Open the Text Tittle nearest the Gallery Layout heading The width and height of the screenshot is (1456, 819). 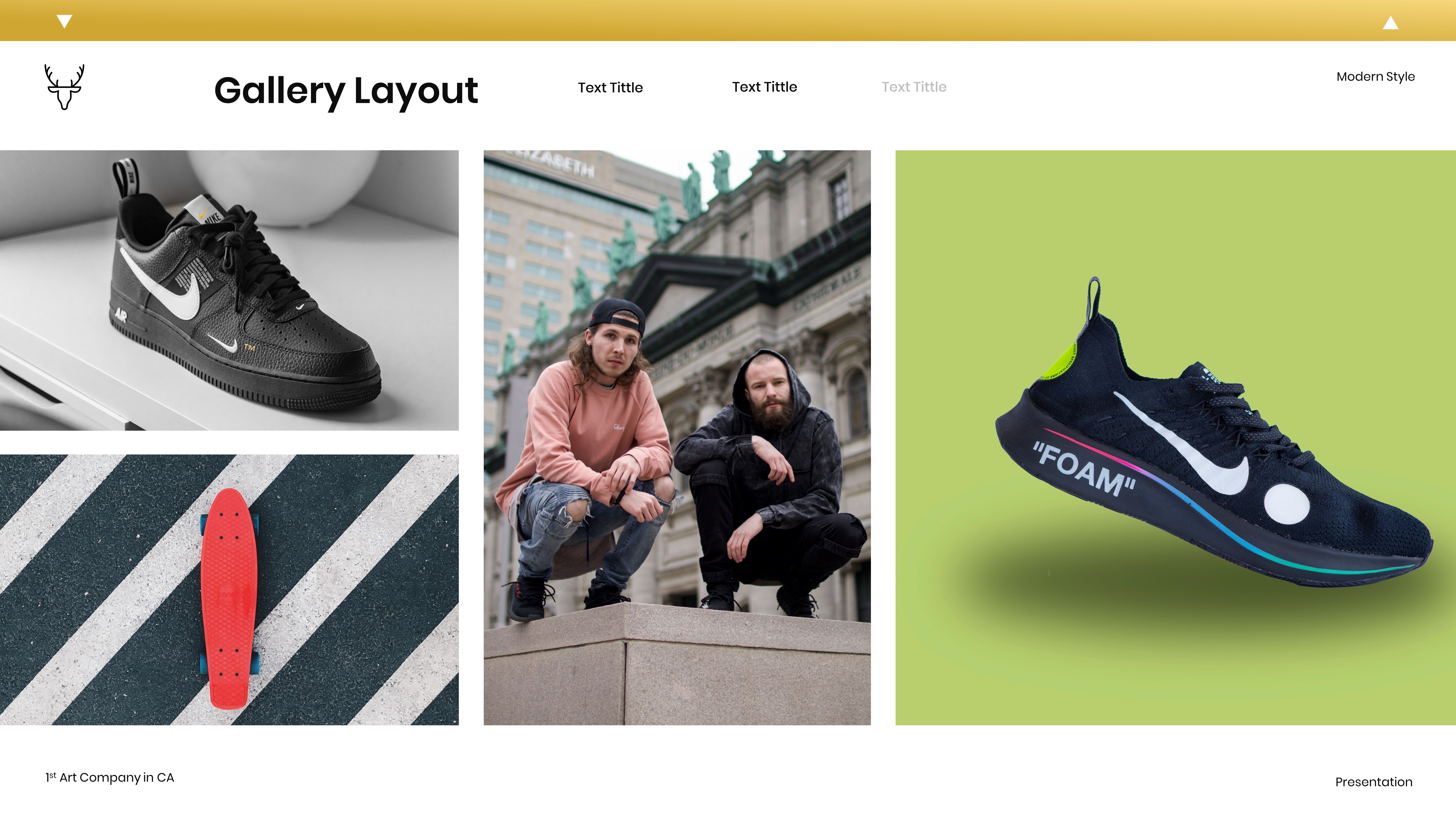[610, 88]
